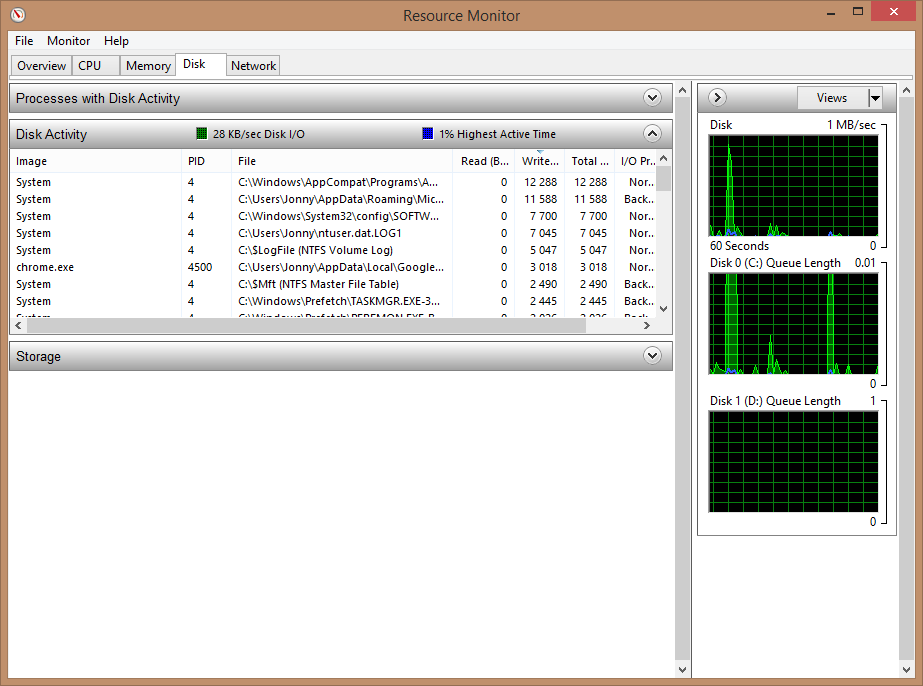Click the Resource Monitor app icon in title bar

18,15
